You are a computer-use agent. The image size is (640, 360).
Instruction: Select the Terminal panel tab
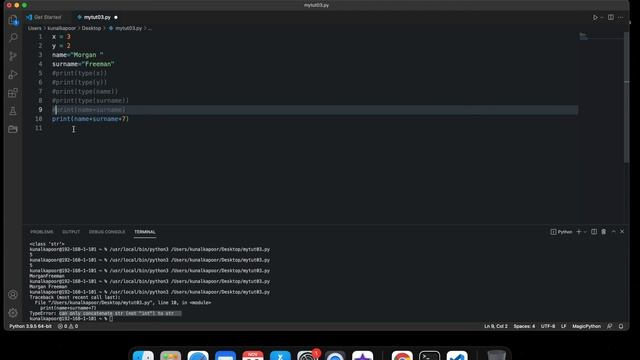point(145,232)
